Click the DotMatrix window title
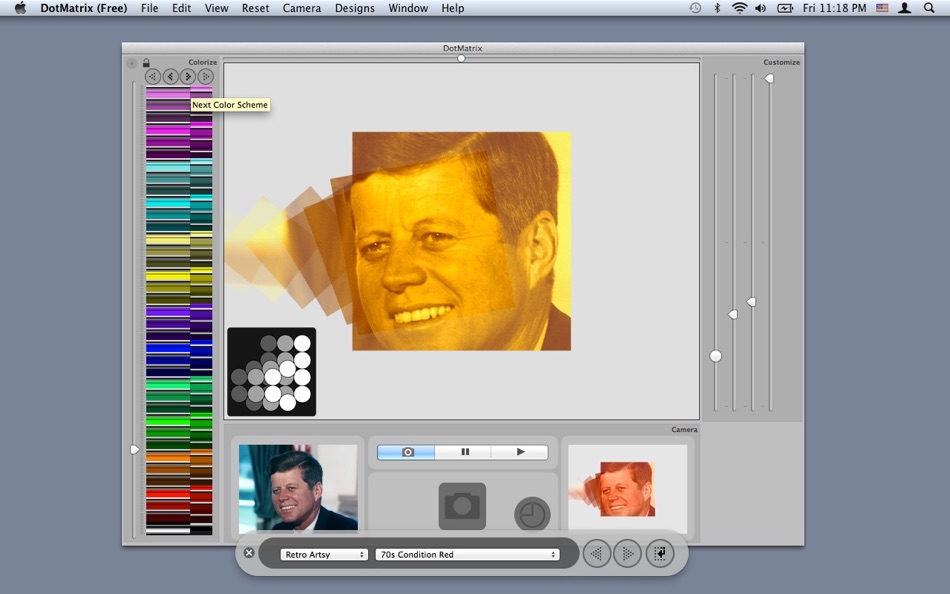This screenshot has height=594, width=950. (462, 48)
